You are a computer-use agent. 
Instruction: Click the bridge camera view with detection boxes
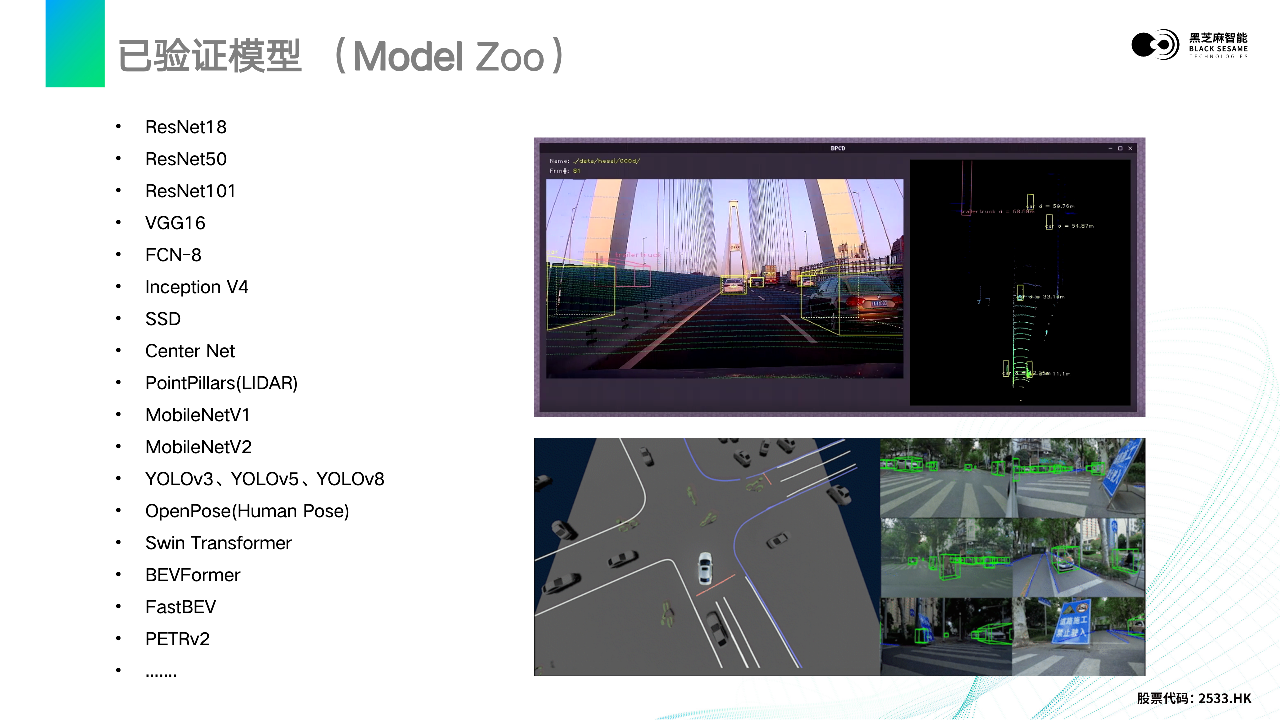(x=725, y=278)
